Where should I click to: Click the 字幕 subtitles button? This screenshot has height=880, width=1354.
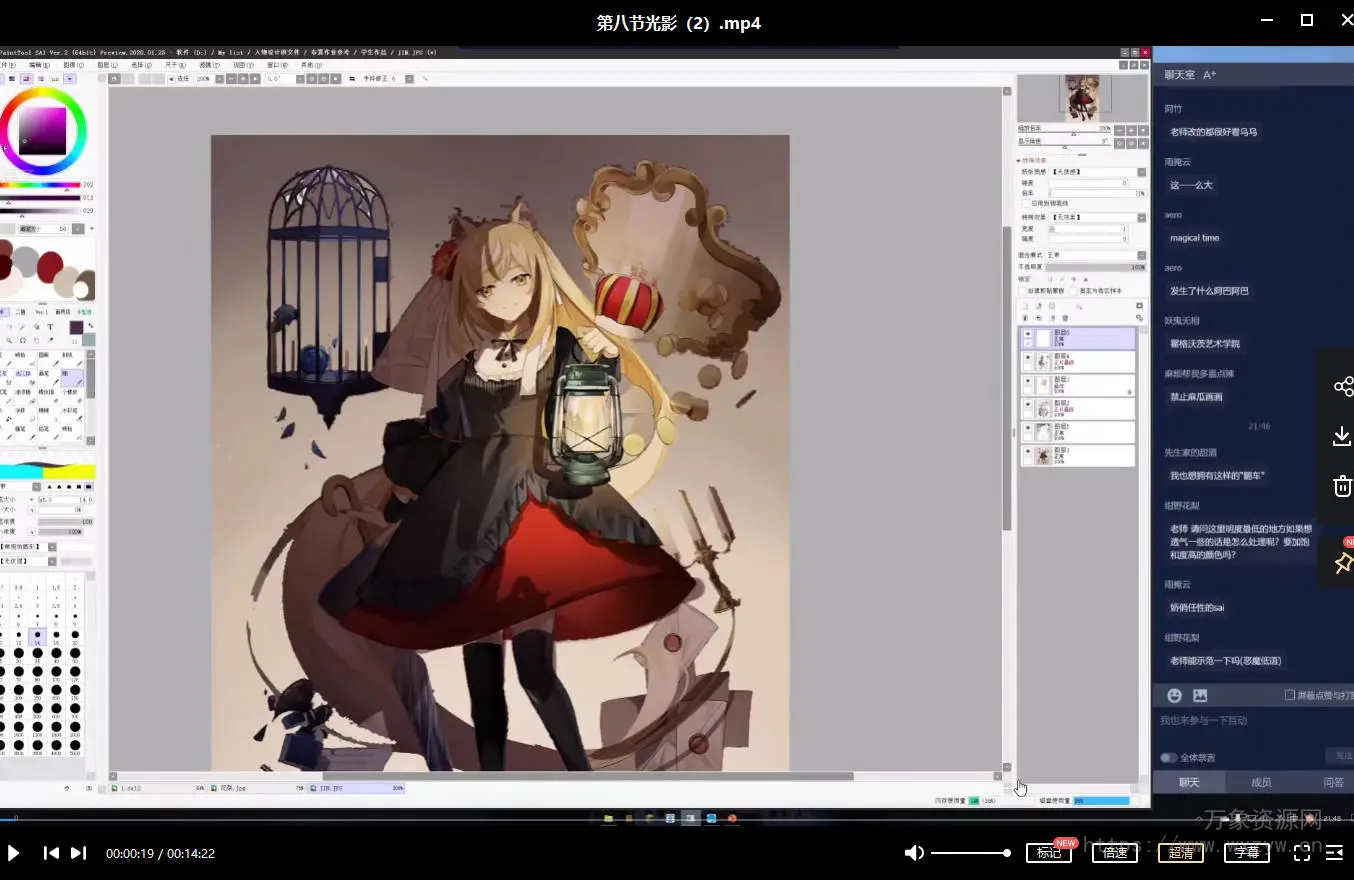(x=1246, y=853)
